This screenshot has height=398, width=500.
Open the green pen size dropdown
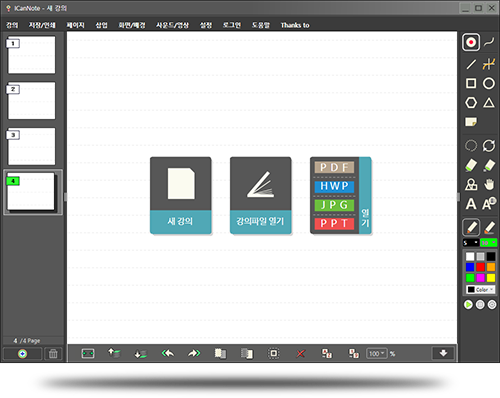(x=489, y=243)
